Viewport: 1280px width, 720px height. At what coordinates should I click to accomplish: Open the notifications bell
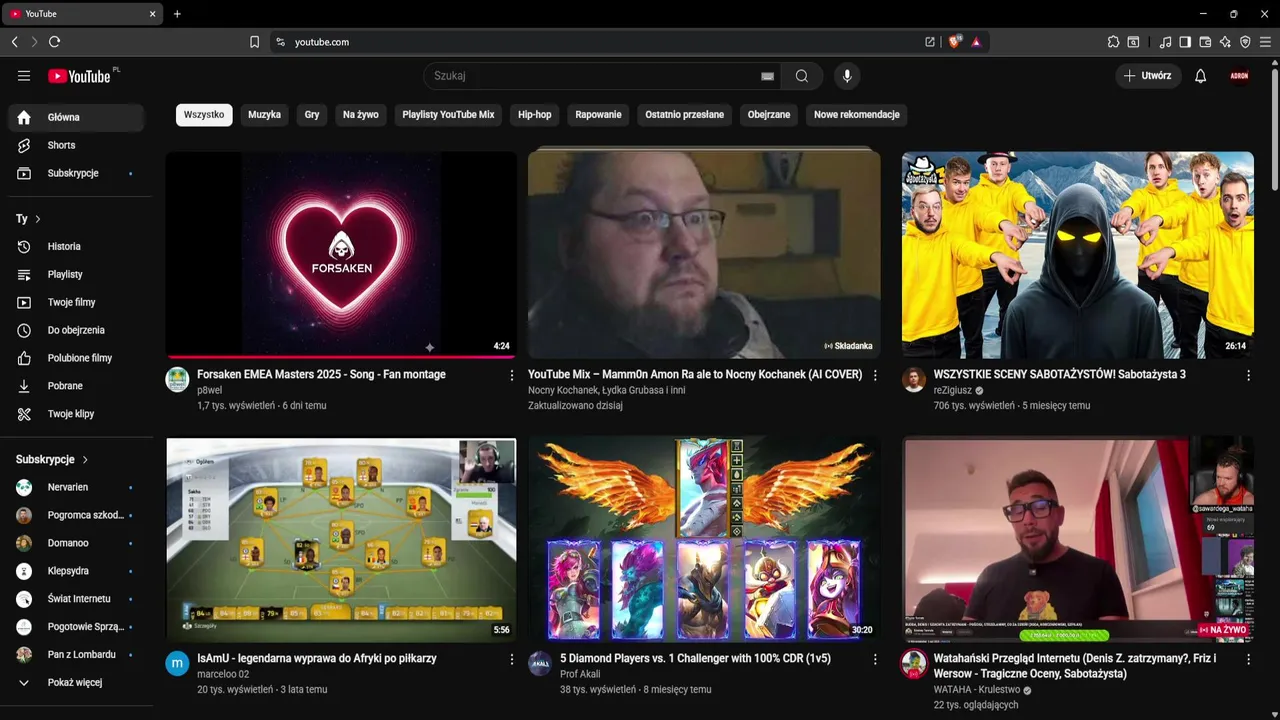(1201, 76)
